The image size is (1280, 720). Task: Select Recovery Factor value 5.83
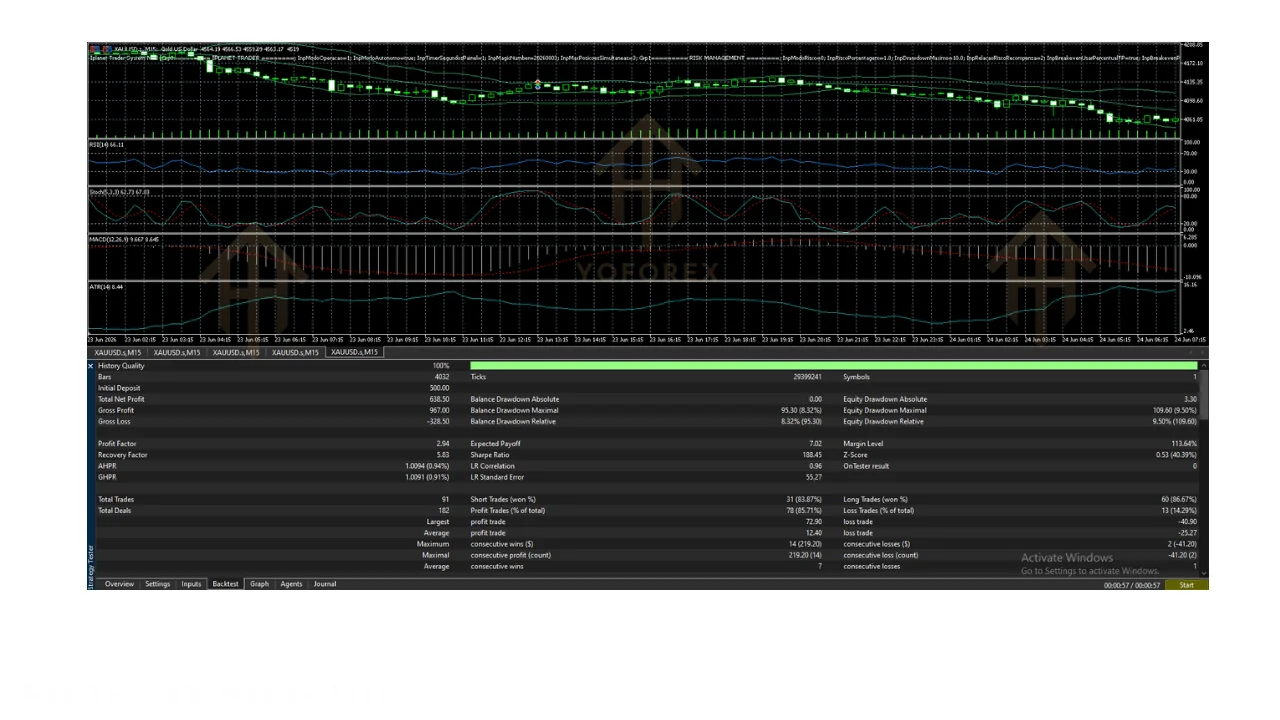tap(443, 455)
